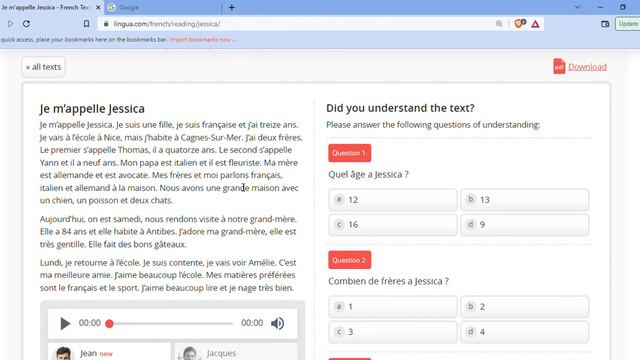Select the Jacques narrator voice
The image size is (640, 360).
click(236, 352)
